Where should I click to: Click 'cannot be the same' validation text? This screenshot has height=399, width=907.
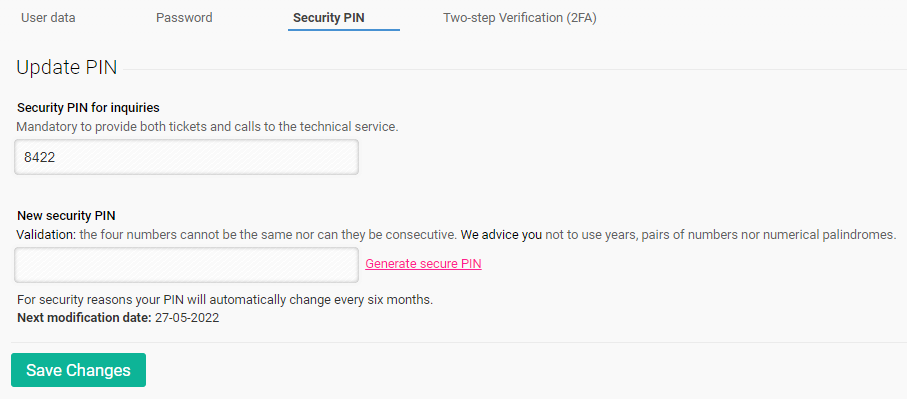point(231,235)
